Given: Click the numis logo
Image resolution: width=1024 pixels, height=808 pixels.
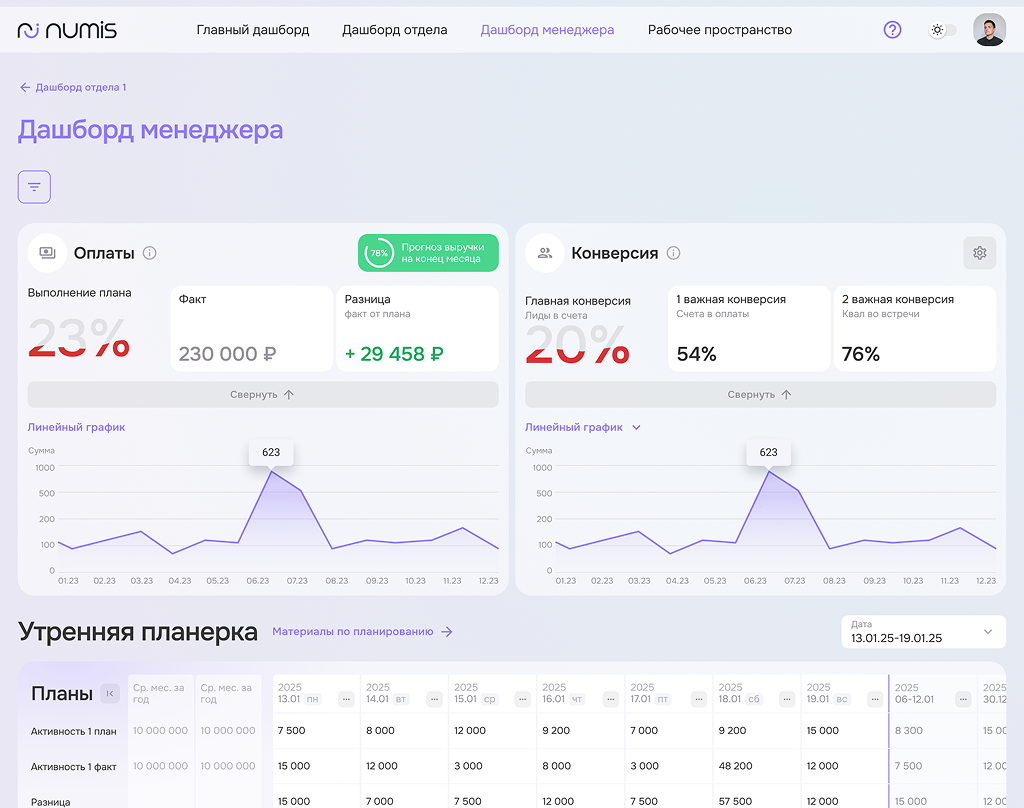Looking at the screenshot, I should click(67, 30).
